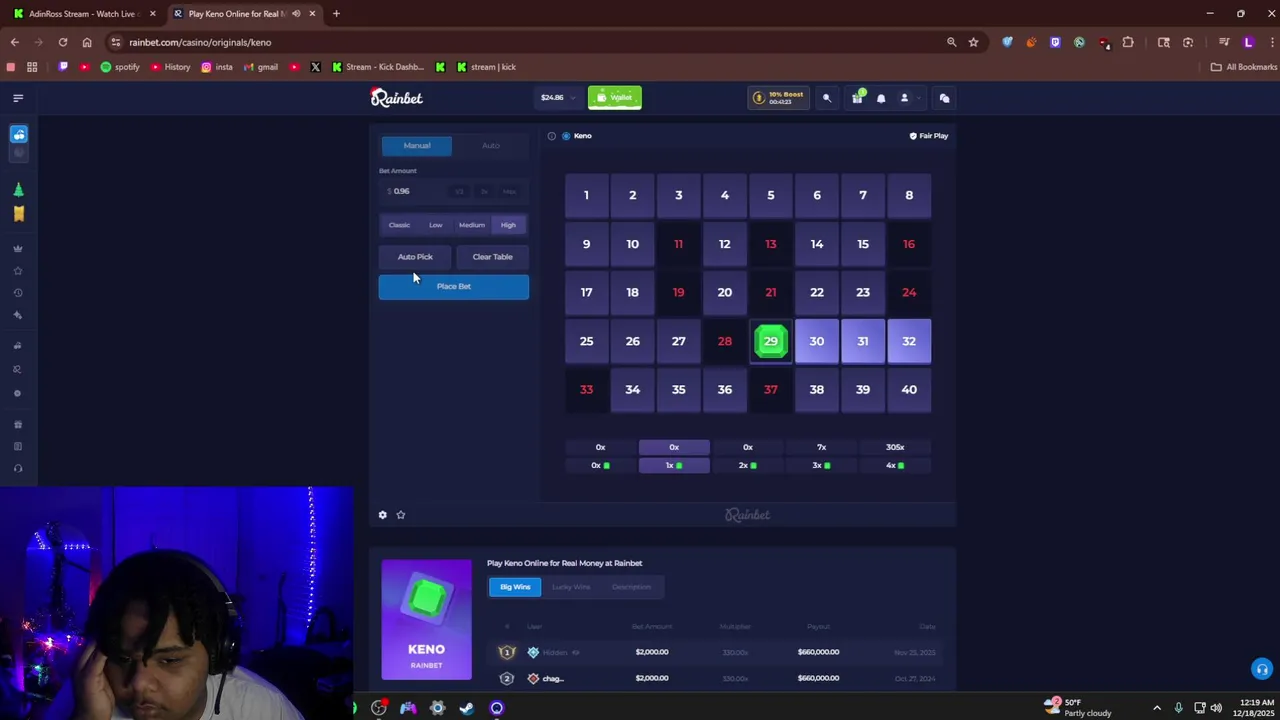Select the High risk option

(x=508, y=225)
